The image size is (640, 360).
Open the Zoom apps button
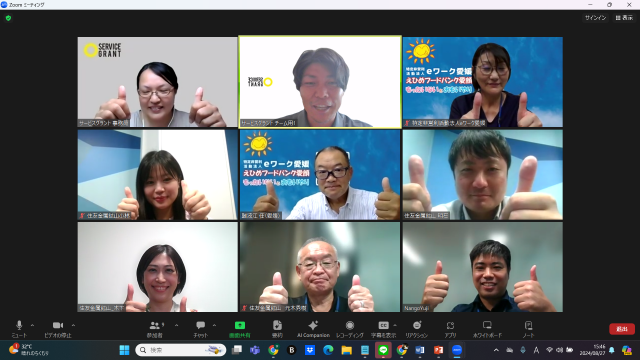[x=450, y=329]
